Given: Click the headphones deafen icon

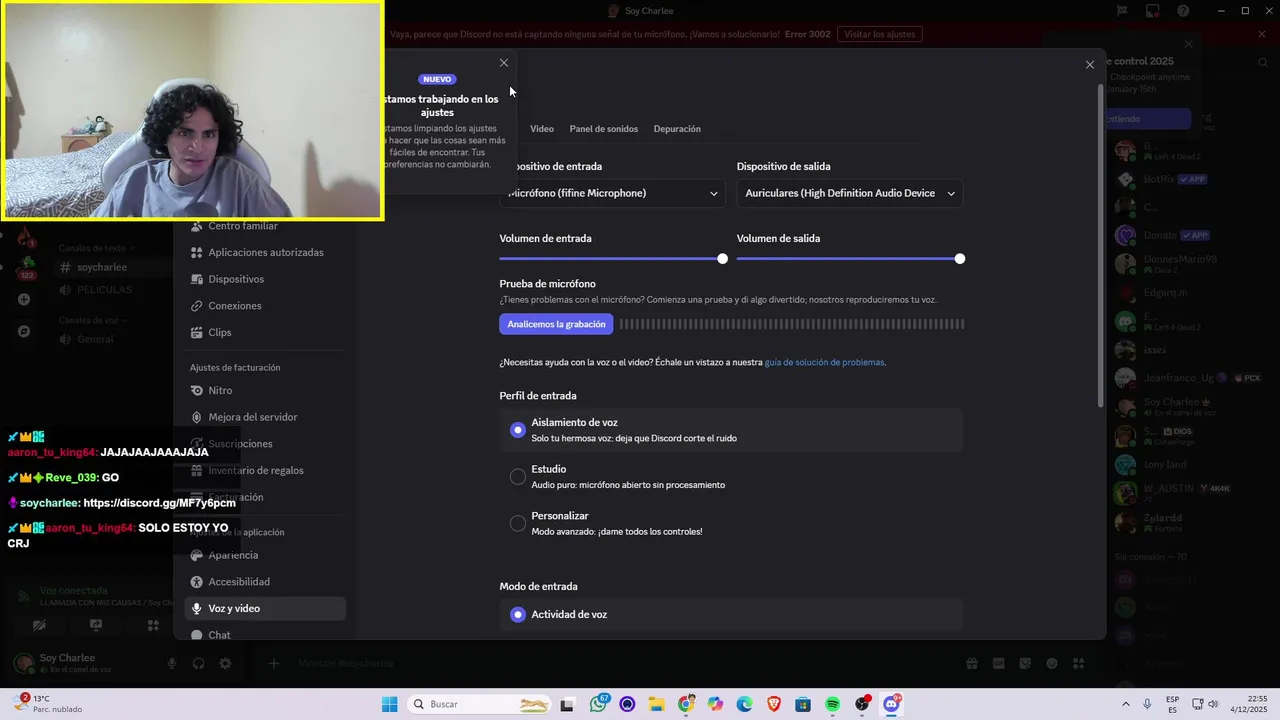Looking at the screenshot, I should point(198,663).
